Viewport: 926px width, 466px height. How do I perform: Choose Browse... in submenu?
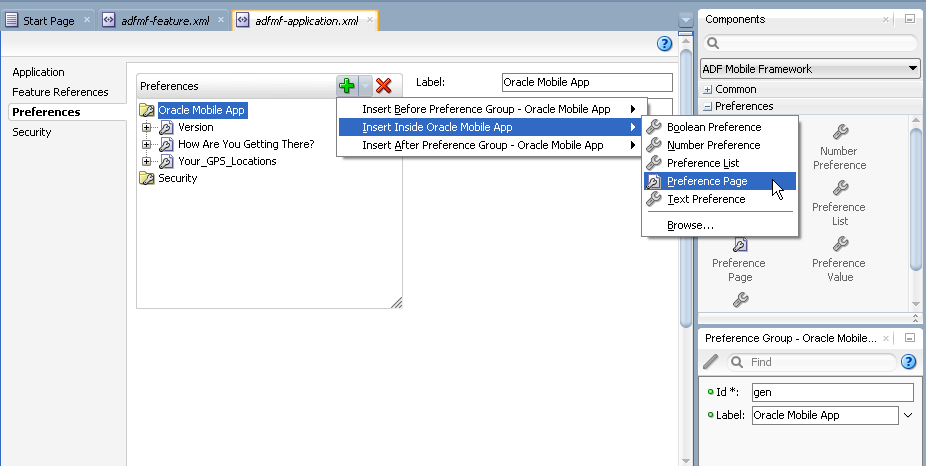pyautogui.click(x=720, y=225)
